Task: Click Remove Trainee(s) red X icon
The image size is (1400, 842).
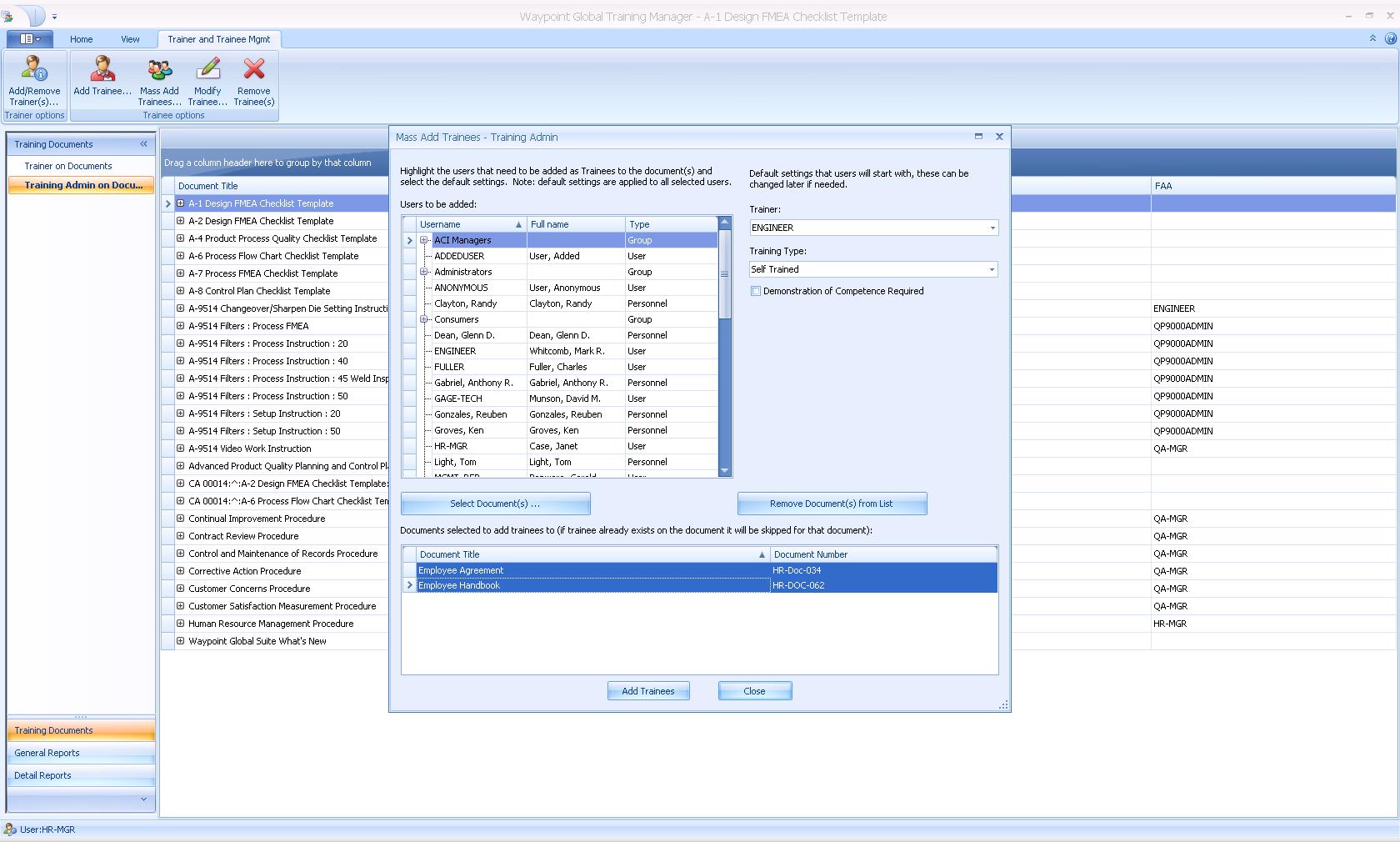Action: tap(254, 80)
